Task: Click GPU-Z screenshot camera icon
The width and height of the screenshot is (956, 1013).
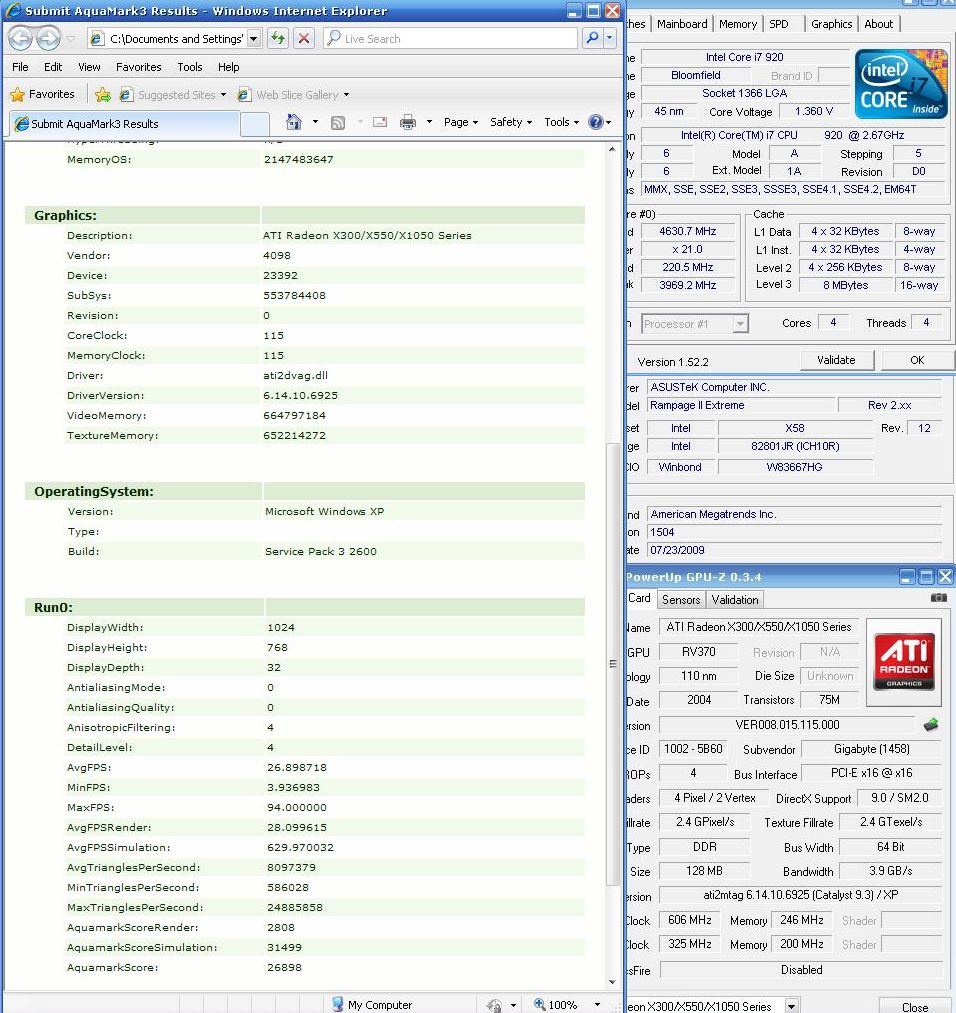Action: point(939,598)
